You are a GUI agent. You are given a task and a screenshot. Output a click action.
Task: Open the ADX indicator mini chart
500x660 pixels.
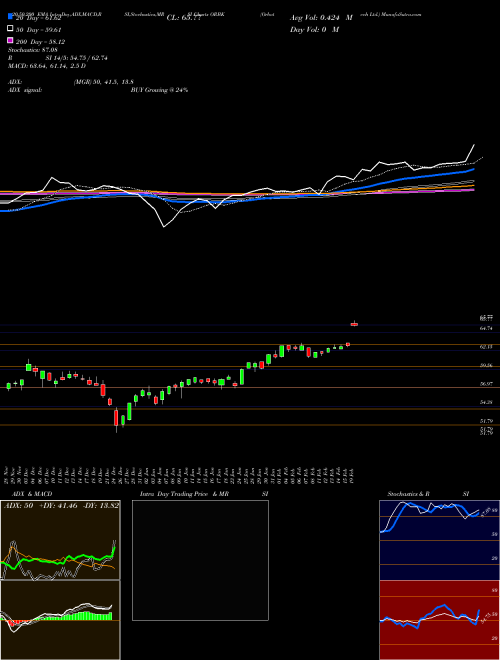60,540
